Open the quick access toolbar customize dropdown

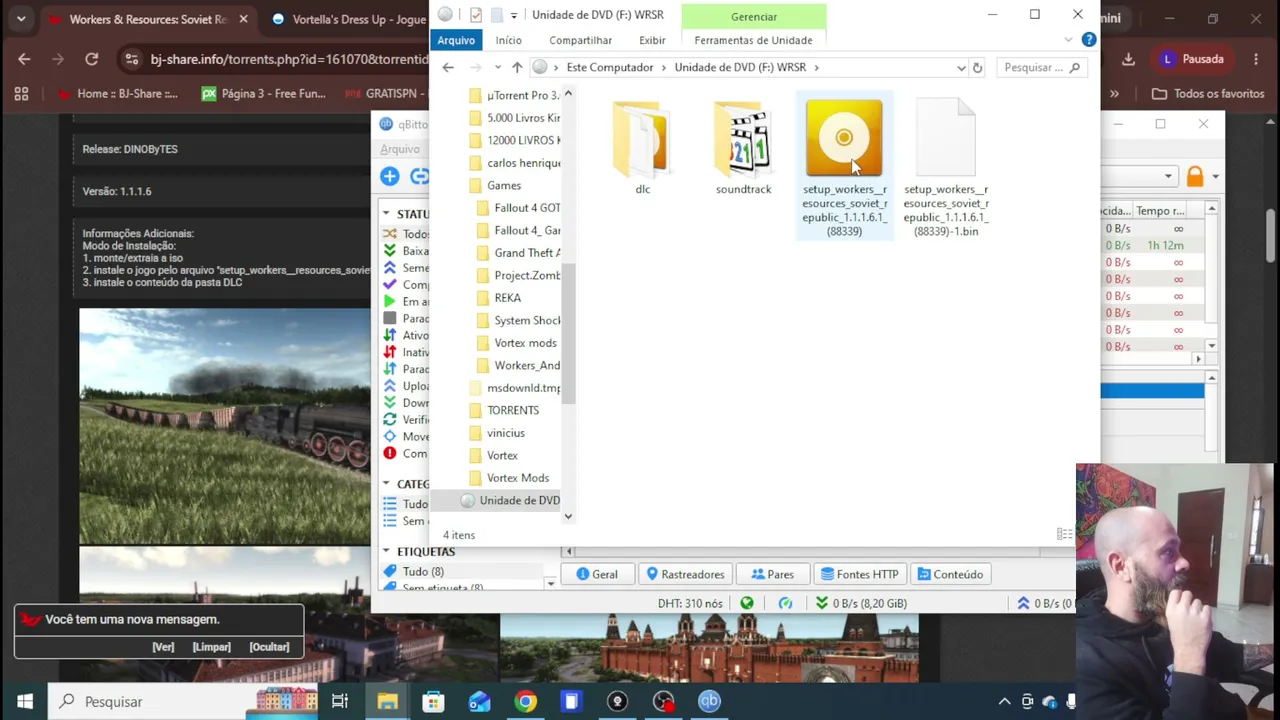tap(514, 15)
